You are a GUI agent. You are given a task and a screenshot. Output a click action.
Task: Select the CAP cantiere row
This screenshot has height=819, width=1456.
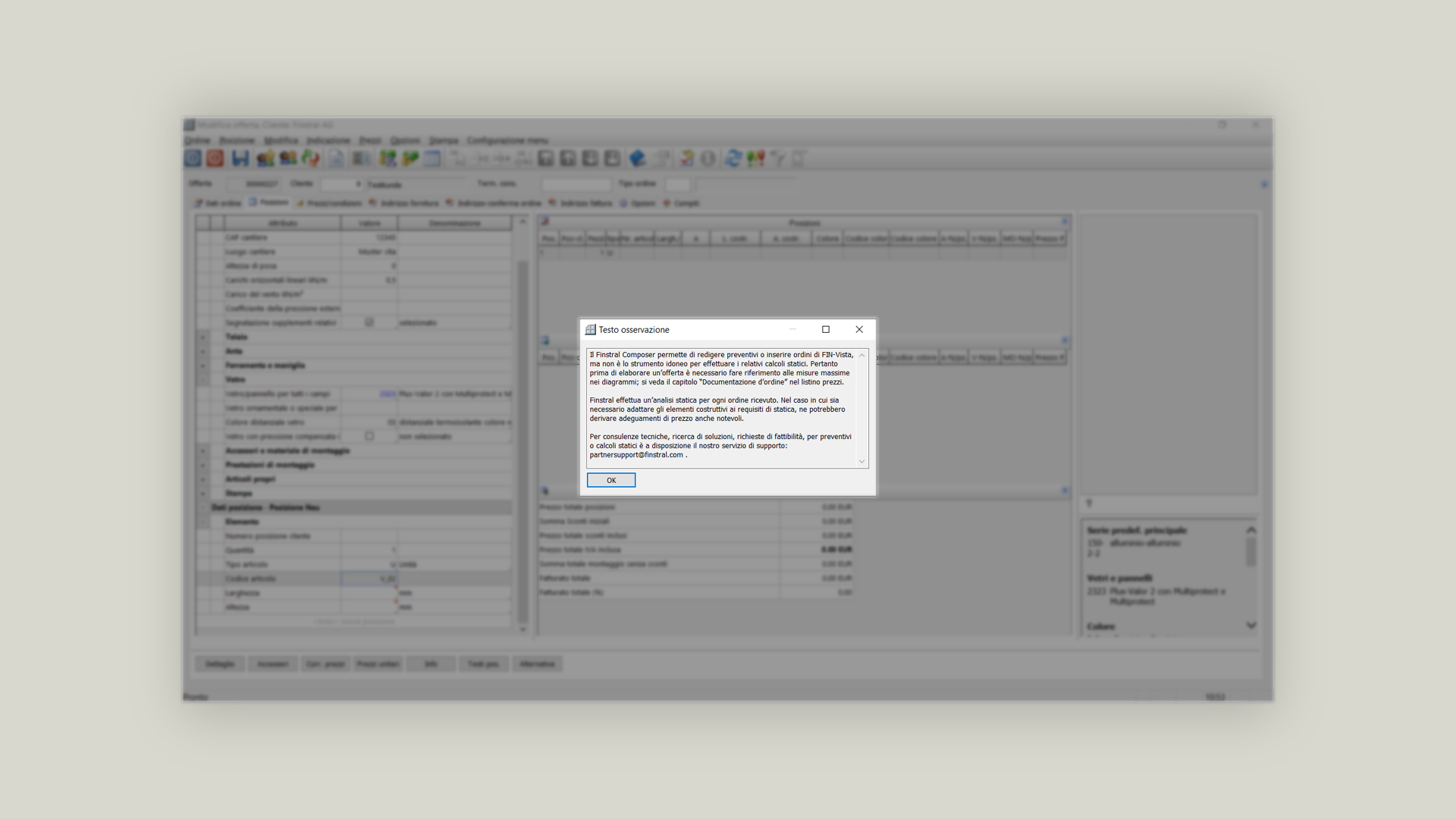click(x=354, y=237)
